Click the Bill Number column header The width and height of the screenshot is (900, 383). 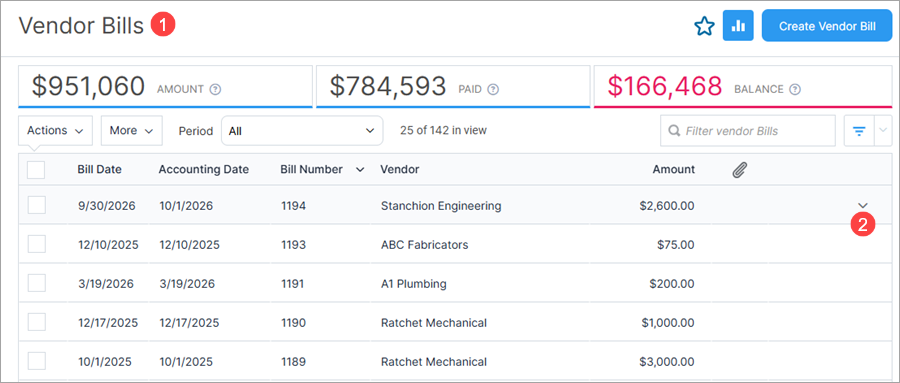(312, 169)
